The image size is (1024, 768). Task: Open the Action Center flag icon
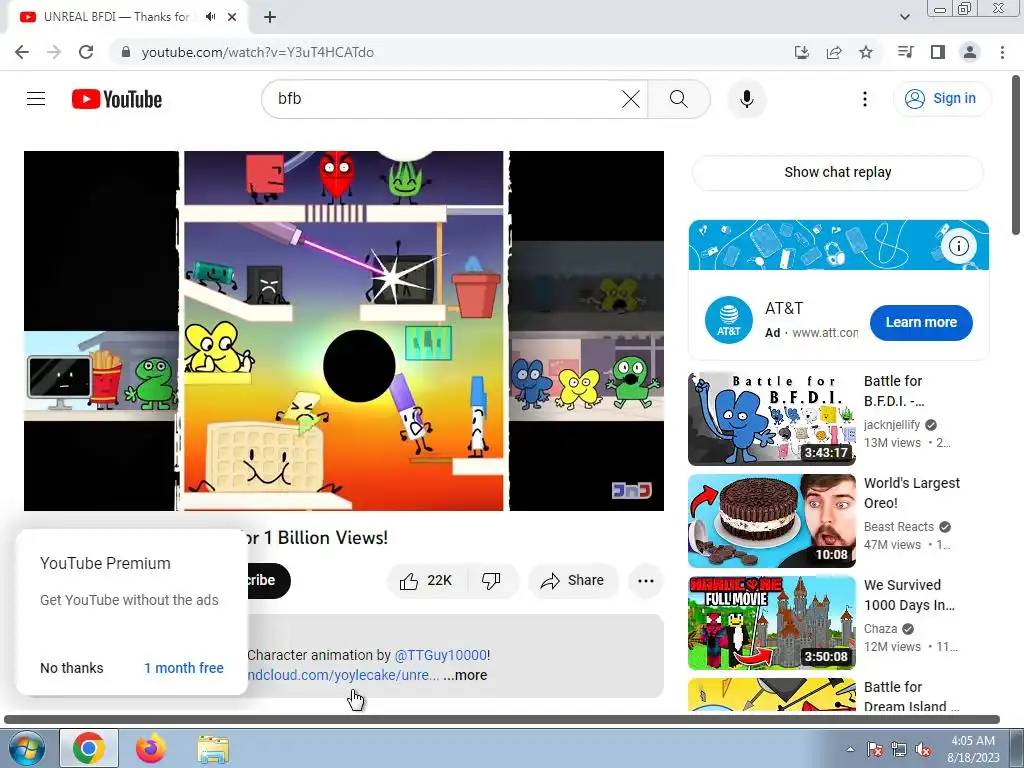tap(875, 750)
